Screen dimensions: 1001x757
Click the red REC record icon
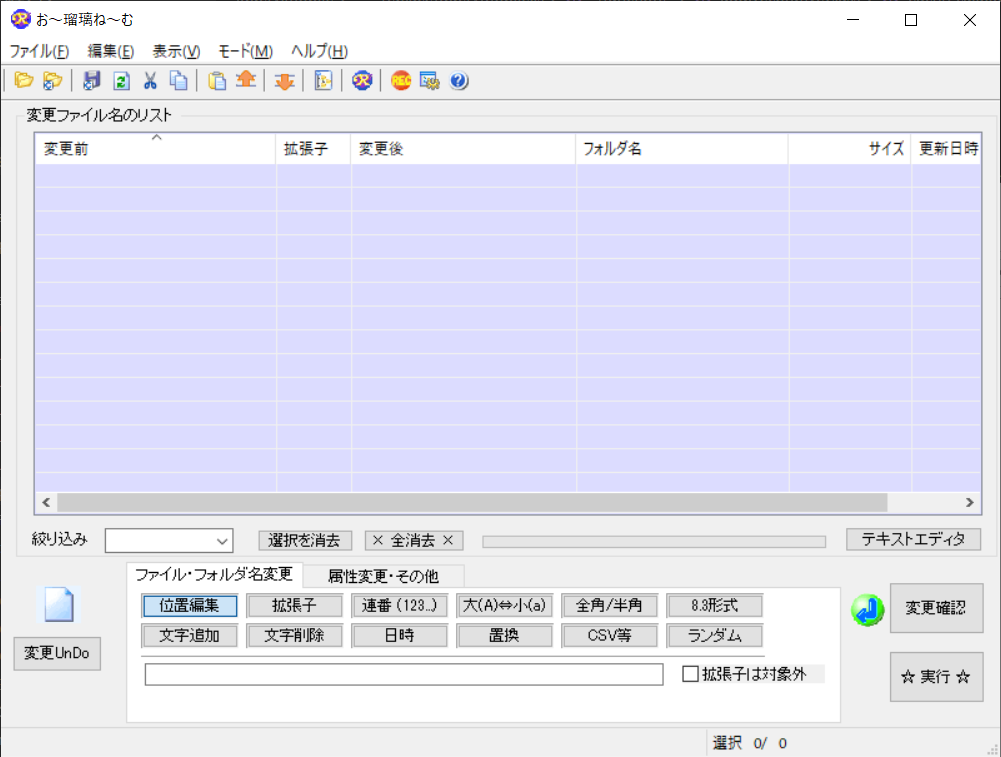tap(401, 80)
